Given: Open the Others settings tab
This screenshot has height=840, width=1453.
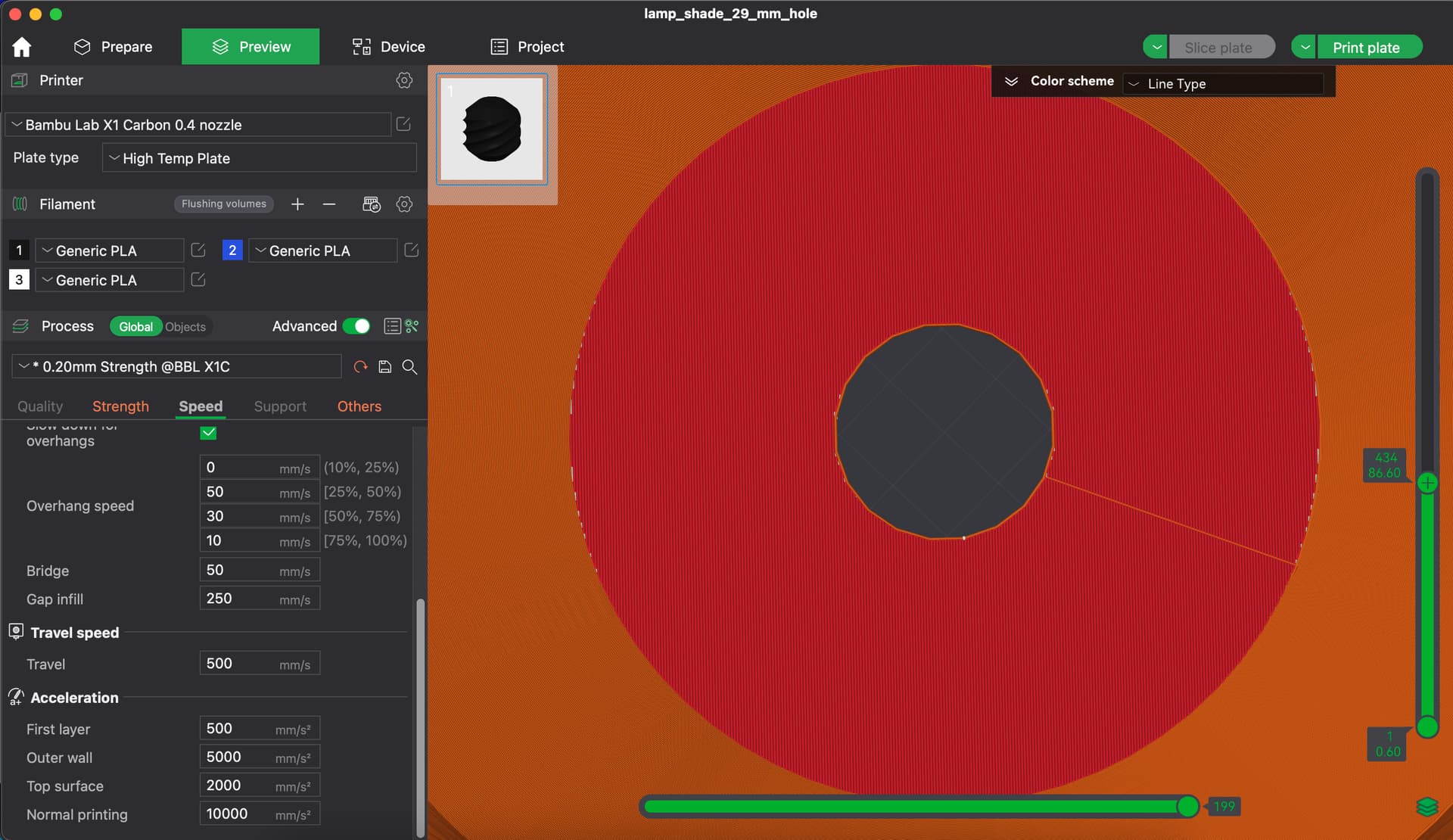Looking at the screenshot, I should tap(359, 406).
